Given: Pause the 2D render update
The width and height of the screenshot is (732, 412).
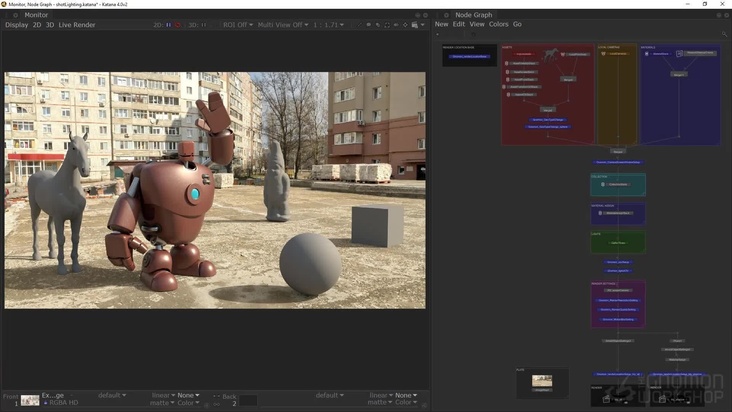Looking at the screenshot, I should (x=169, y=25).
